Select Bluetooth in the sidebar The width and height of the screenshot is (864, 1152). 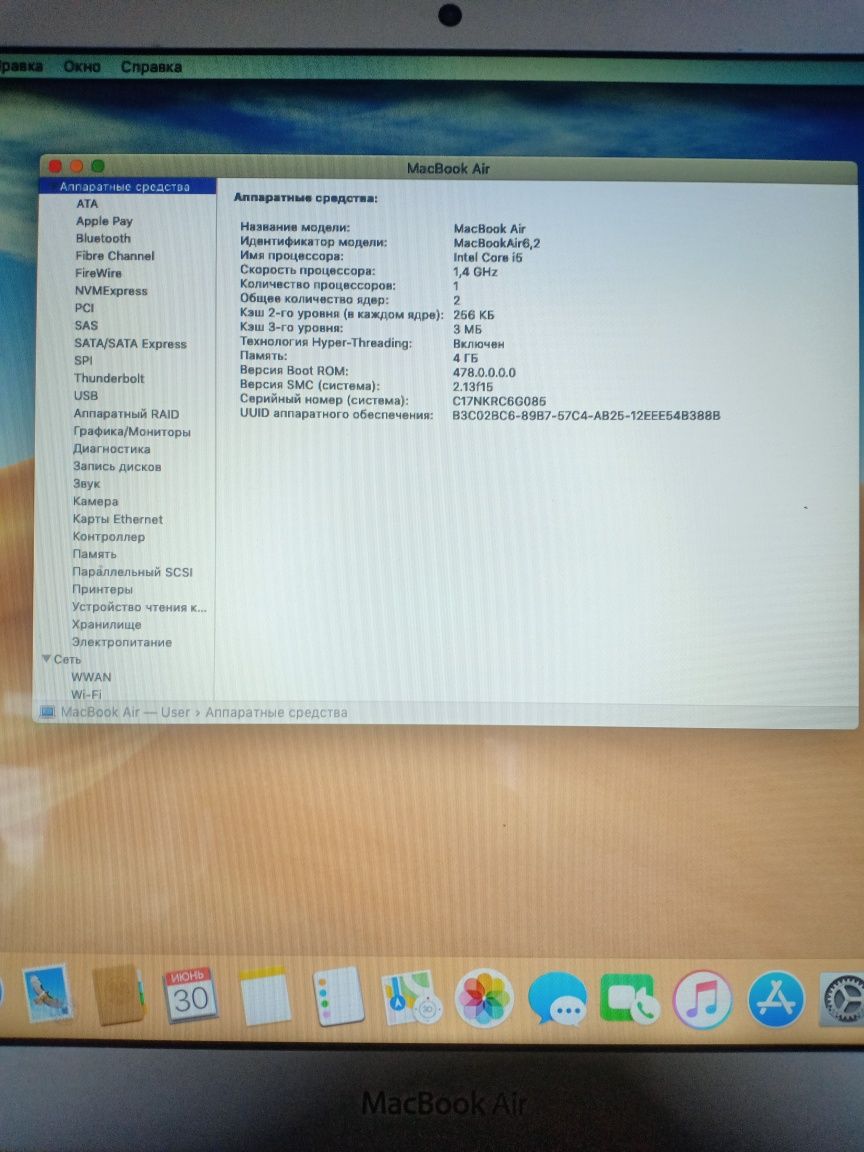(103, 238)
